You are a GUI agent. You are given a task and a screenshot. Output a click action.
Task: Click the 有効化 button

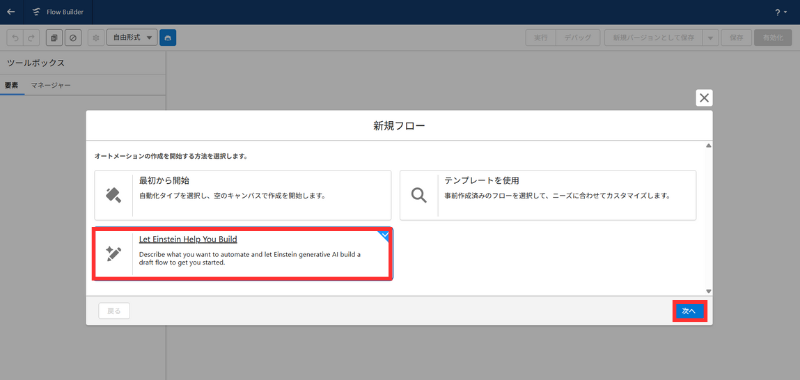click(773, 38)
